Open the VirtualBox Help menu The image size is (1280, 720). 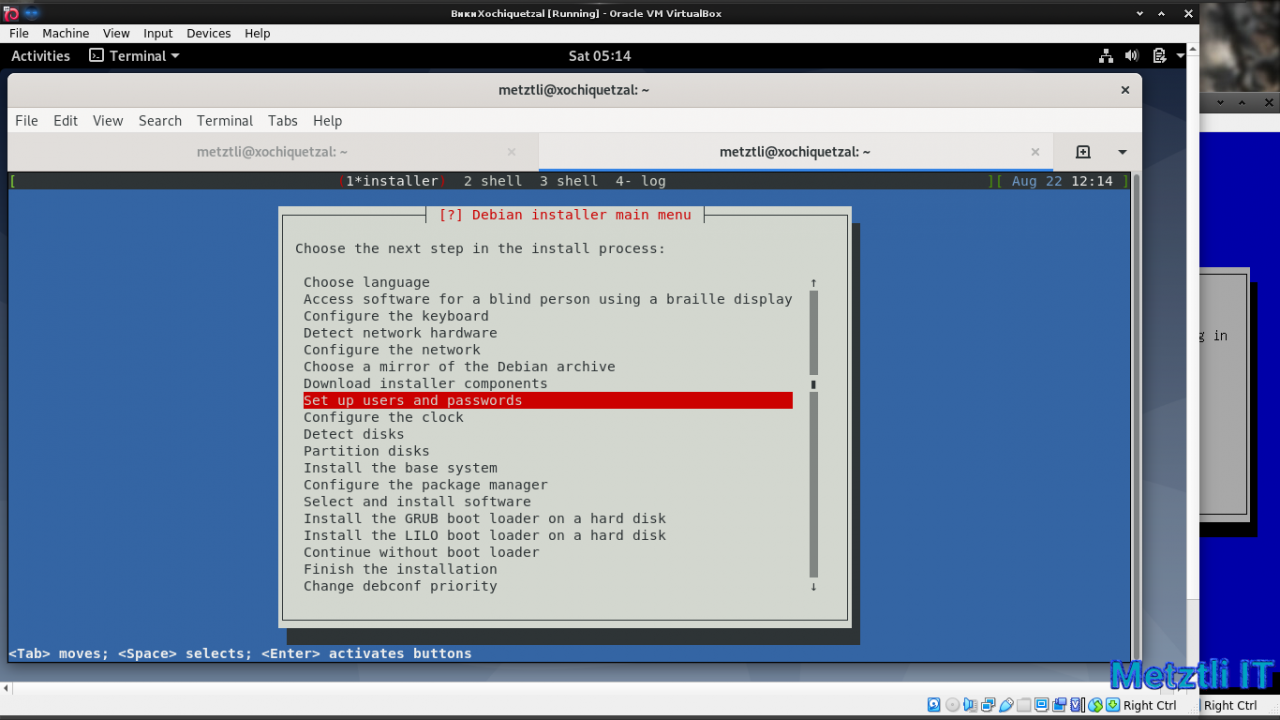pyautogui.click(x=257, y=33)
